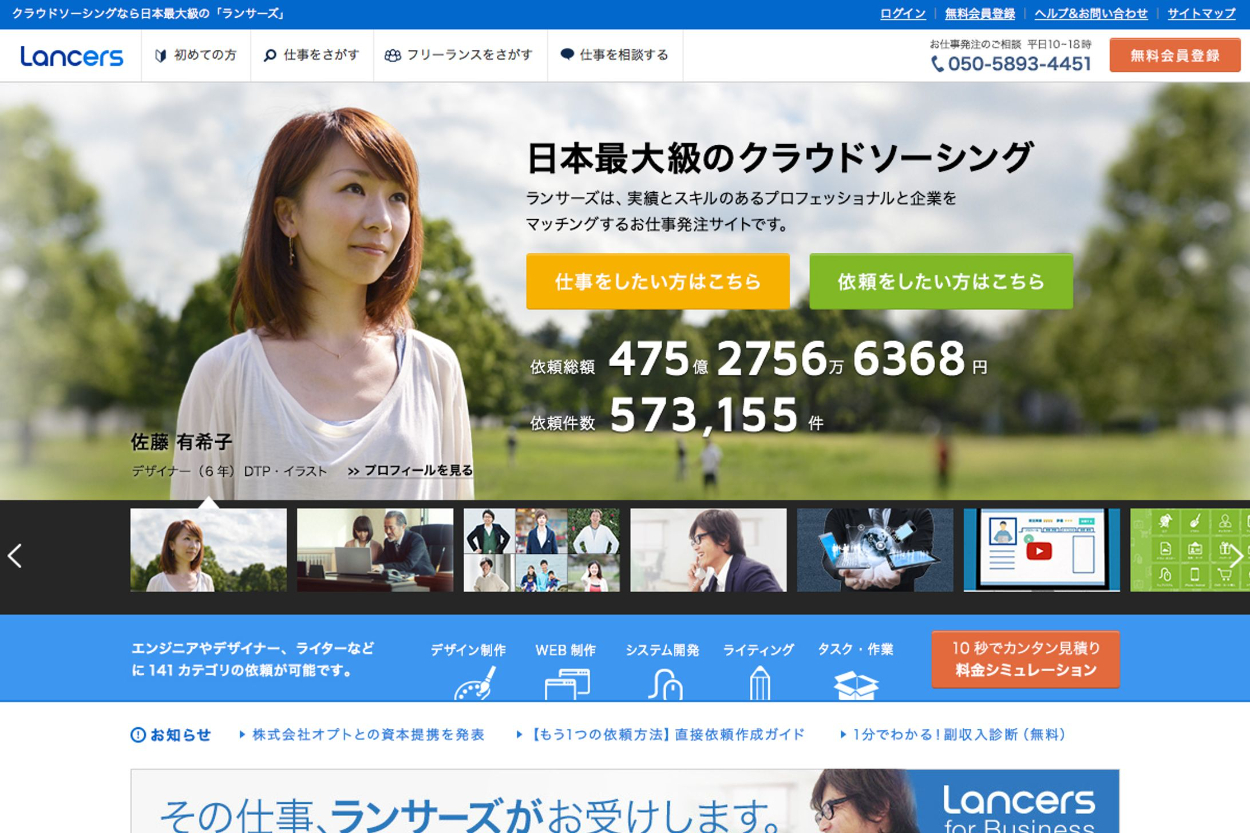The image size is (1250, 833).
Task: Click the headline 日本最大級のクラウドソーシング
Action: (x=779, y=158)
